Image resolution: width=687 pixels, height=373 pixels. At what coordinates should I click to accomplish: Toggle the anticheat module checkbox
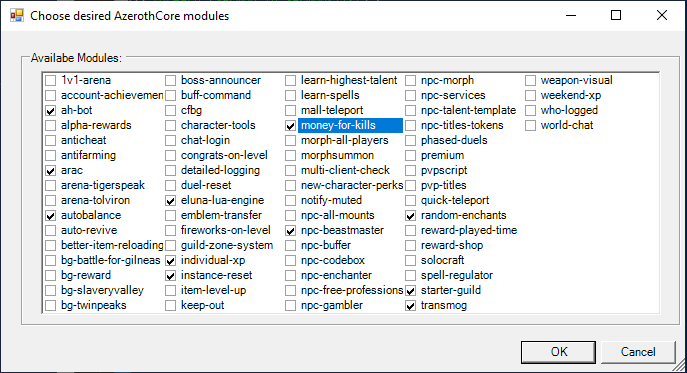click(x=51, y=141)
